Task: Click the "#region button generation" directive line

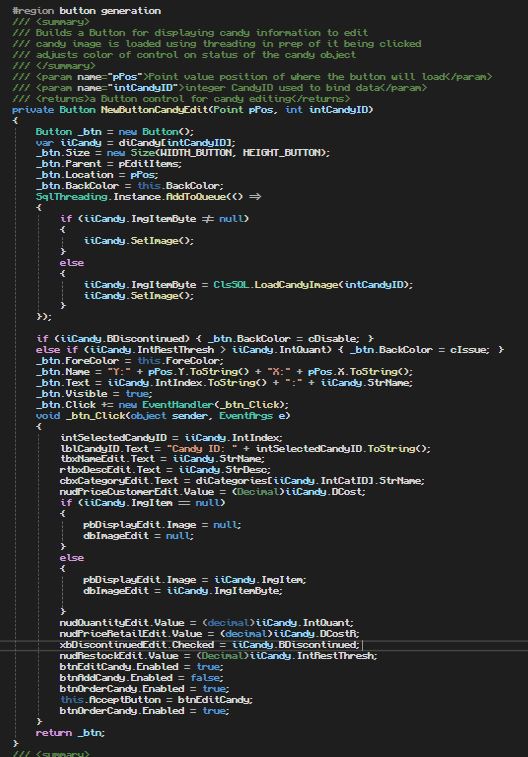Action: tap(86, 11)
